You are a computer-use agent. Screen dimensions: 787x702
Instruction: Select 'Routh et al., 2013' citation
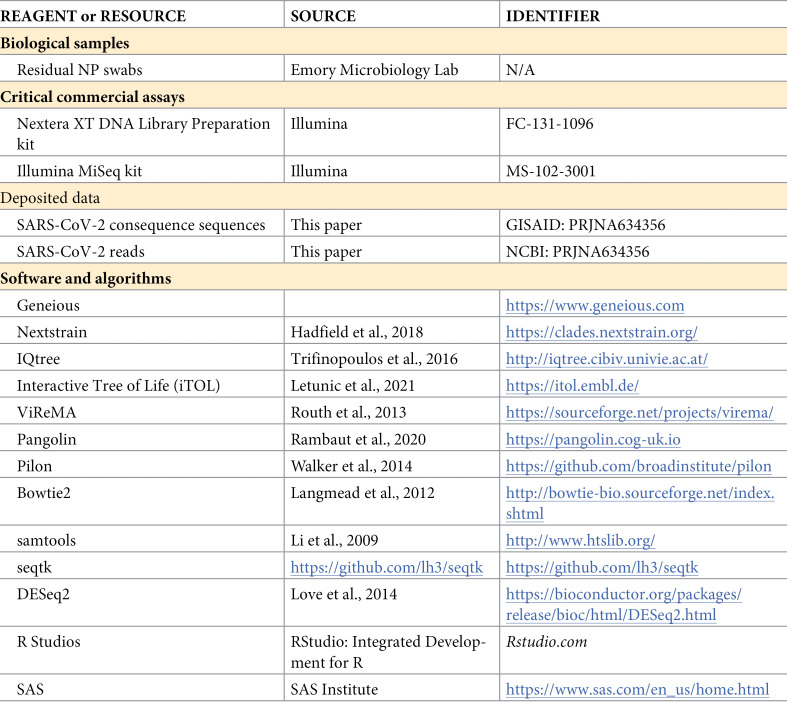[348, 412]
